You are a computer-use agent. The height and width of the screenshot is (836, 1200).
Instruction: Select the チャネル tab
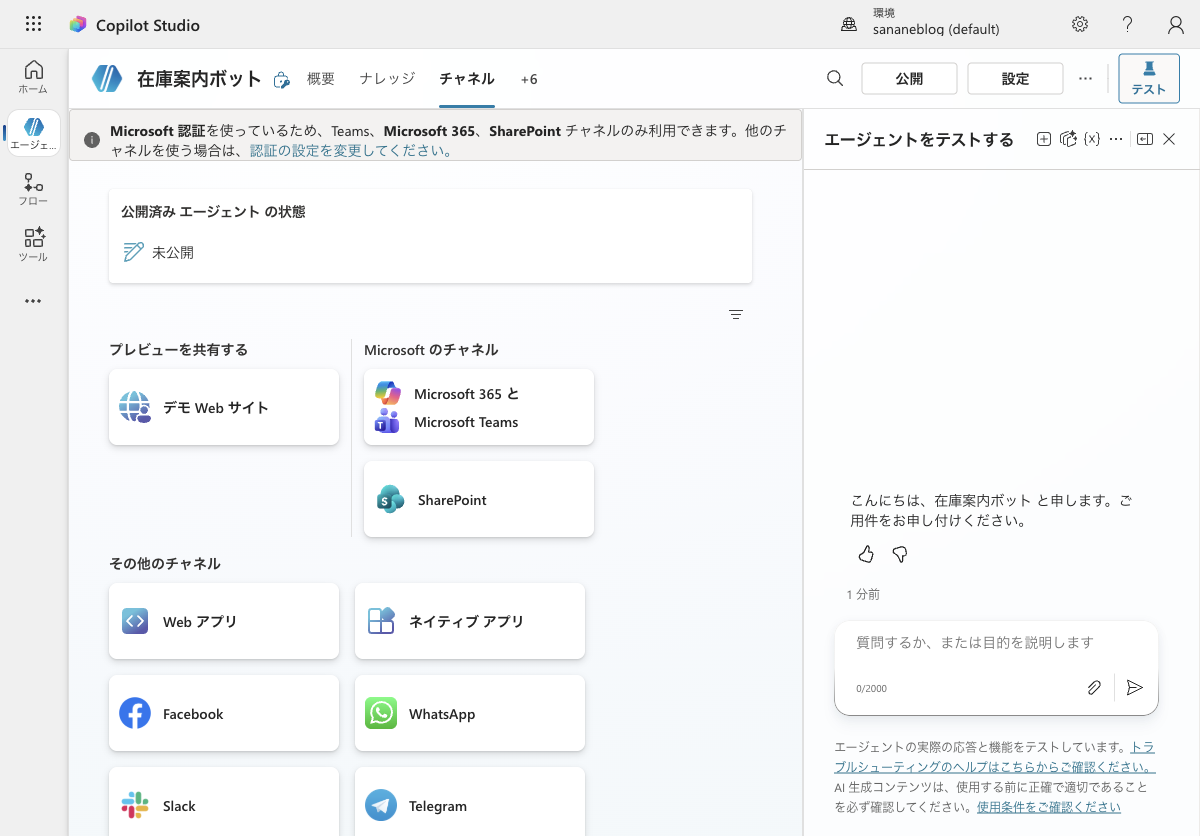(x=467, y=78)
